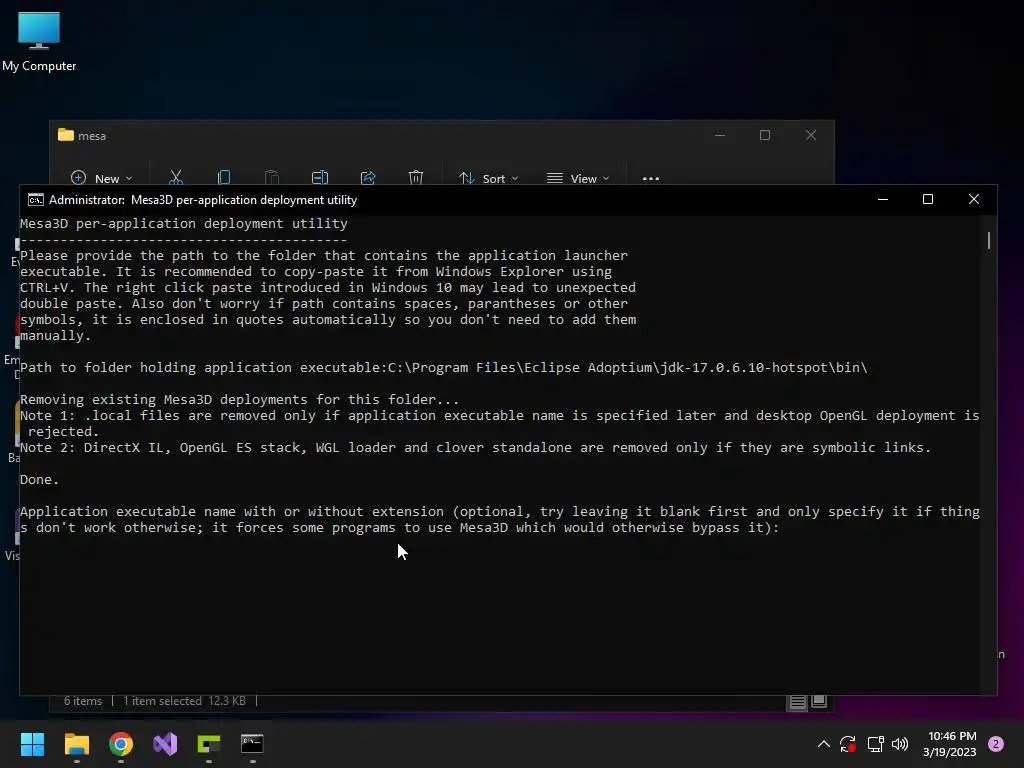The image size is (1024, 768).
Task: Maximize the Mesa3D deployment utility console
Action: pos(927,199)
